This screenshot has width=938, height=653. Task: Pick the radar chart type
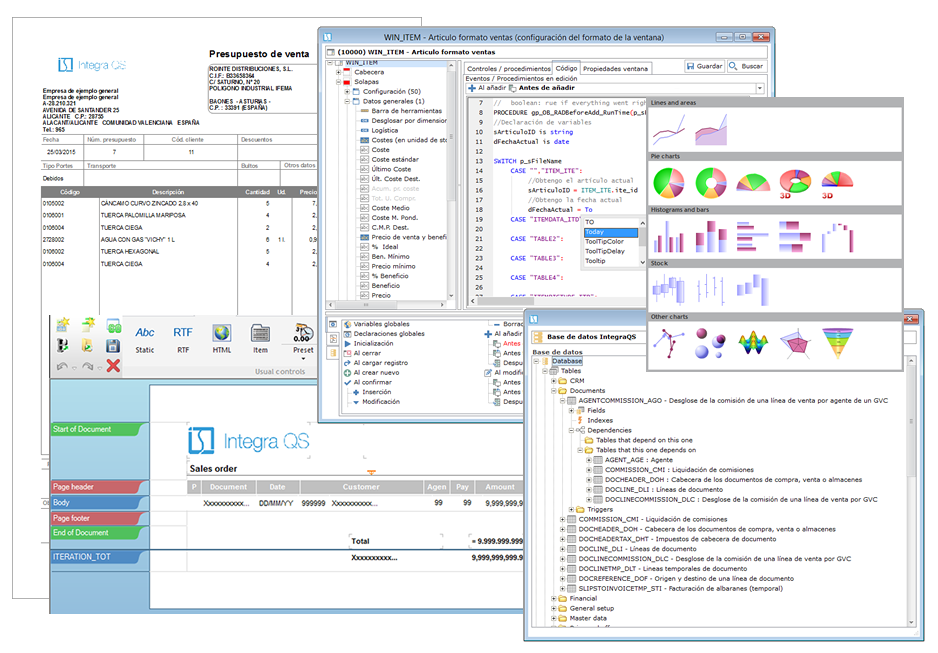pyautogui.click(x=795, y=343)
